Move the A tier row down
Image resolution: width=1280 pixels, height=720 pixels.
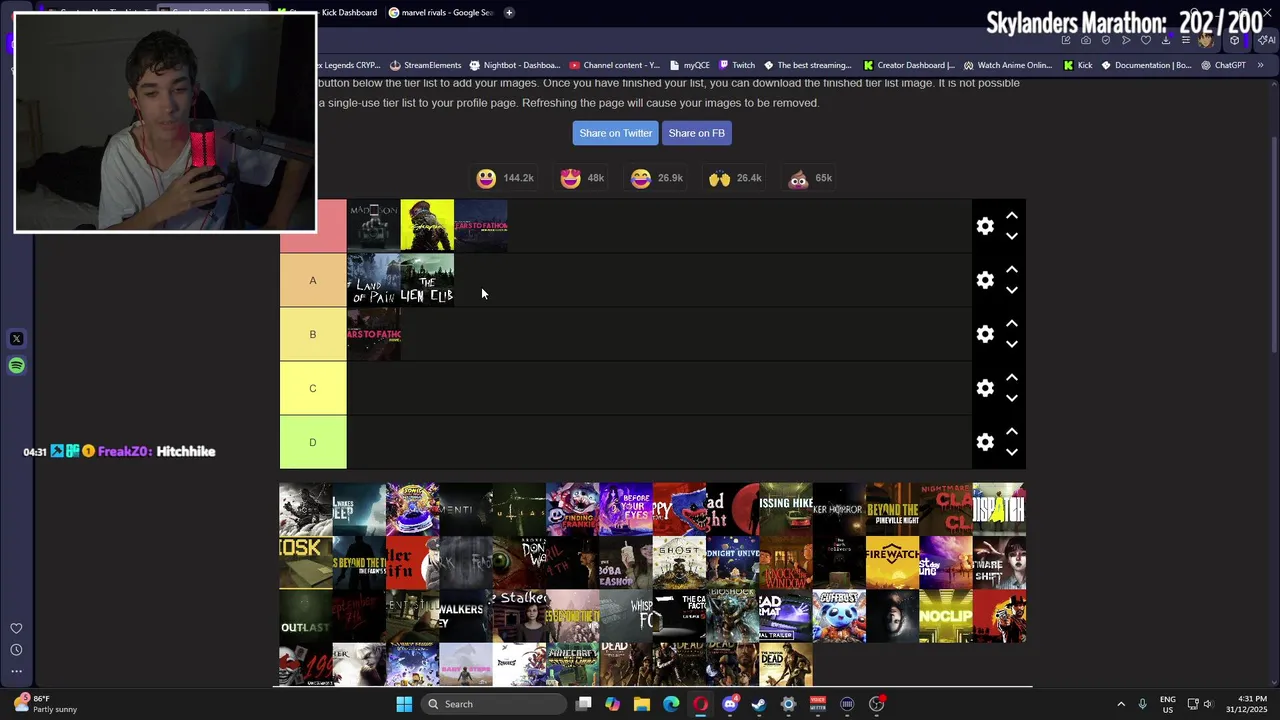tap(1012, 290)
